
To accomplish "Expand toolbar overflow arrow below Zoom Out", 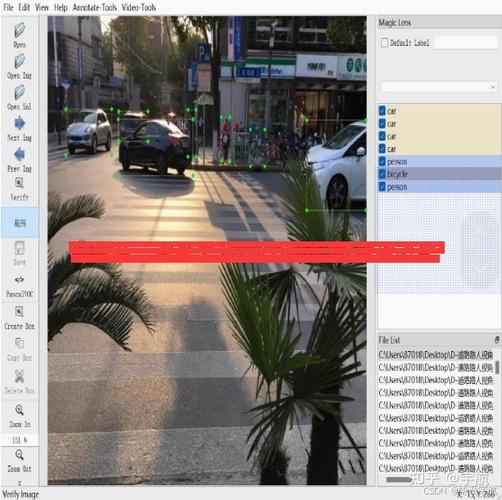I will [19, 483].
